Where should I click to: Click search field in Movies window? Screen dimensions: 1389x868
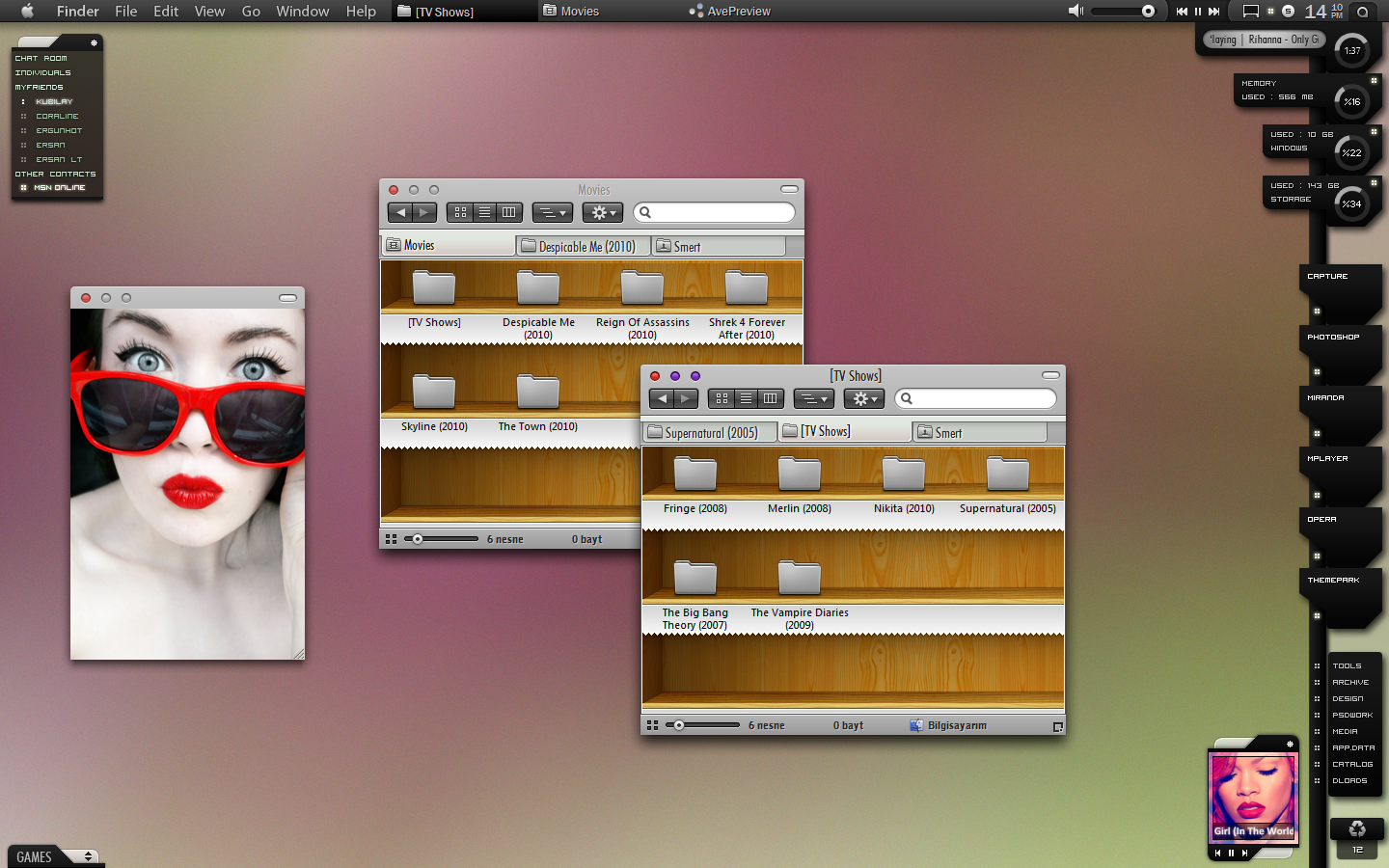point(714,212)
